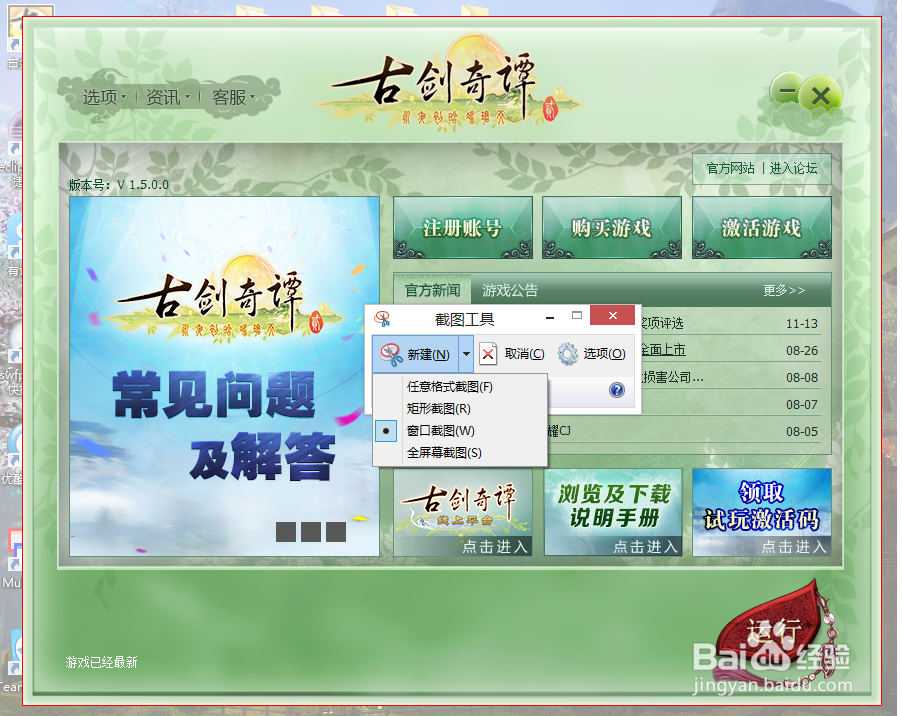Screen dimensions: 902x716
Task: Open the 古剑奇谭 online platform banner
Action: click(x=463, y=512)
